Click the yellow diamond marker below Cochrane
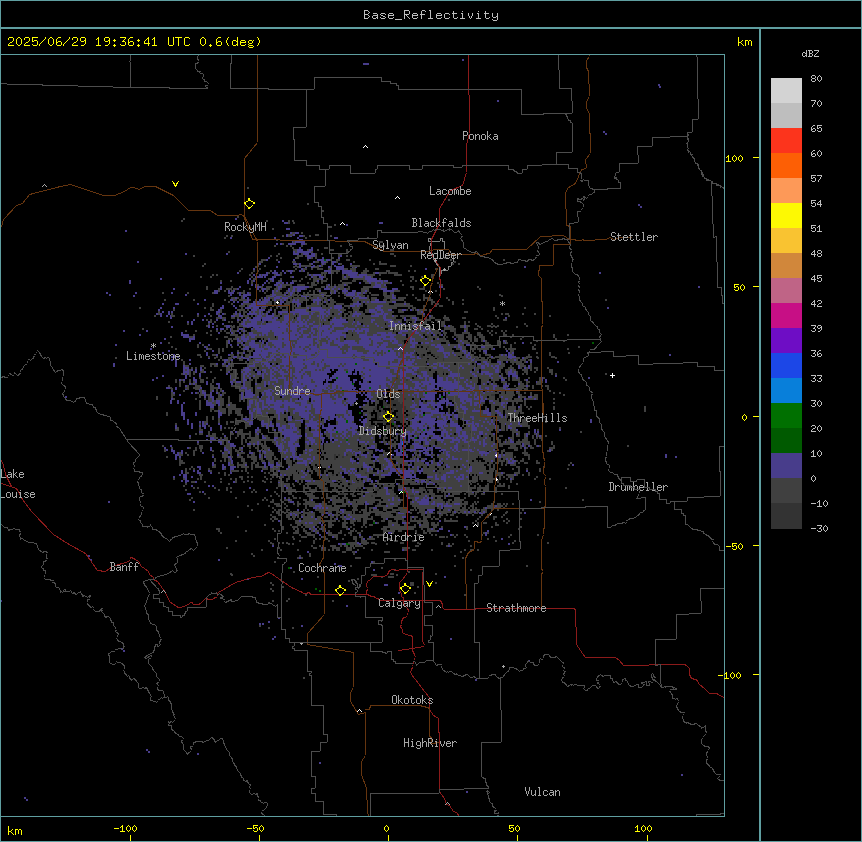 (x=340, y=590)
